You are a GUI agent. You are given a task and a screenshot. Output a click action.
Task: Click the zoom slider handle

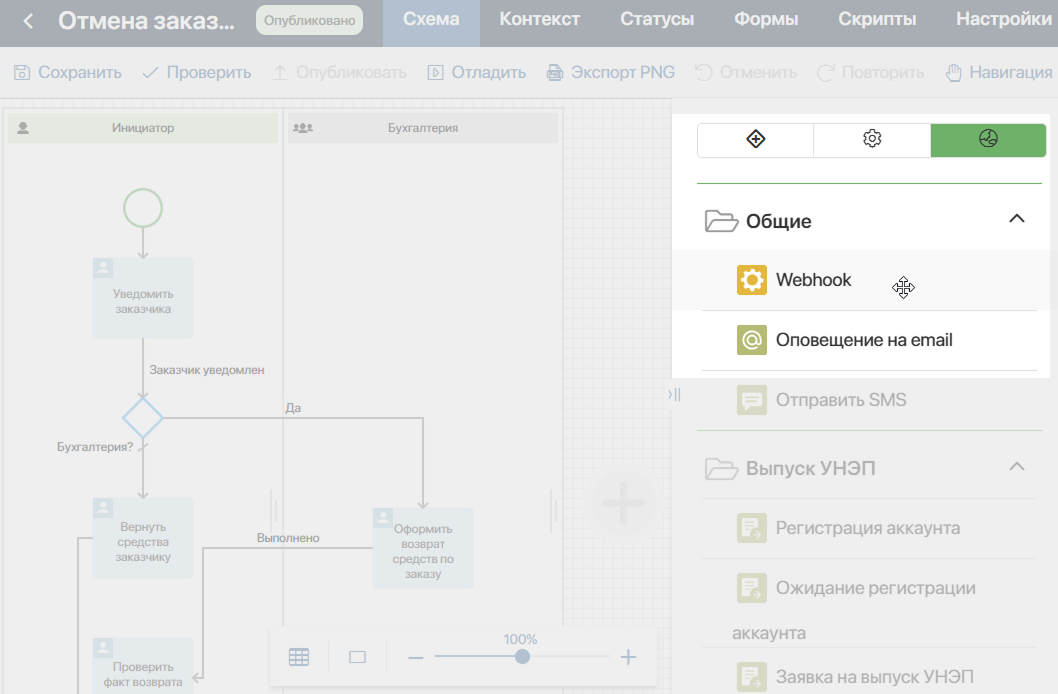click(522, 657)
